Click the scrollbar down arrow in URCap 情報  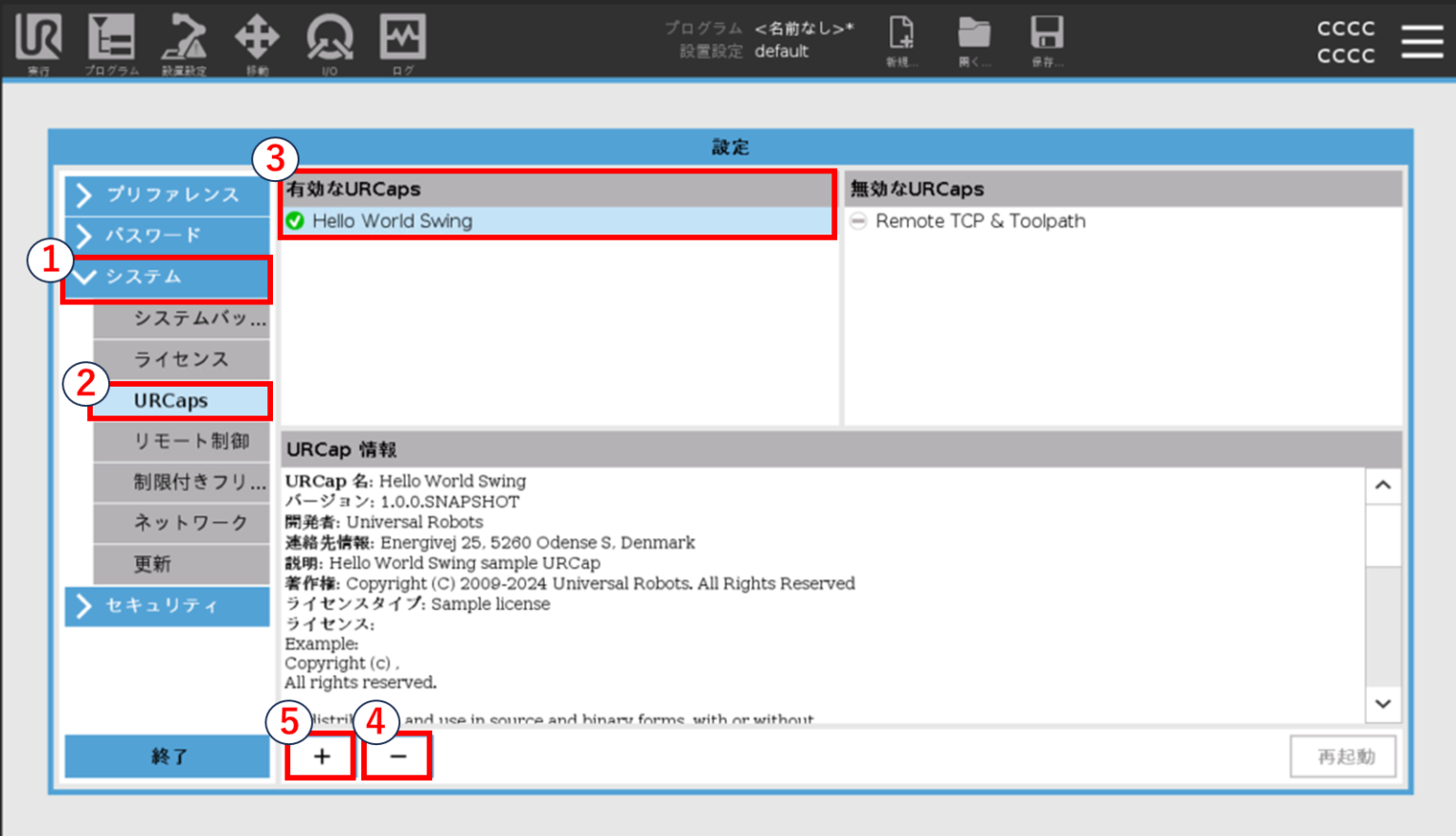tap(1383, 704)
